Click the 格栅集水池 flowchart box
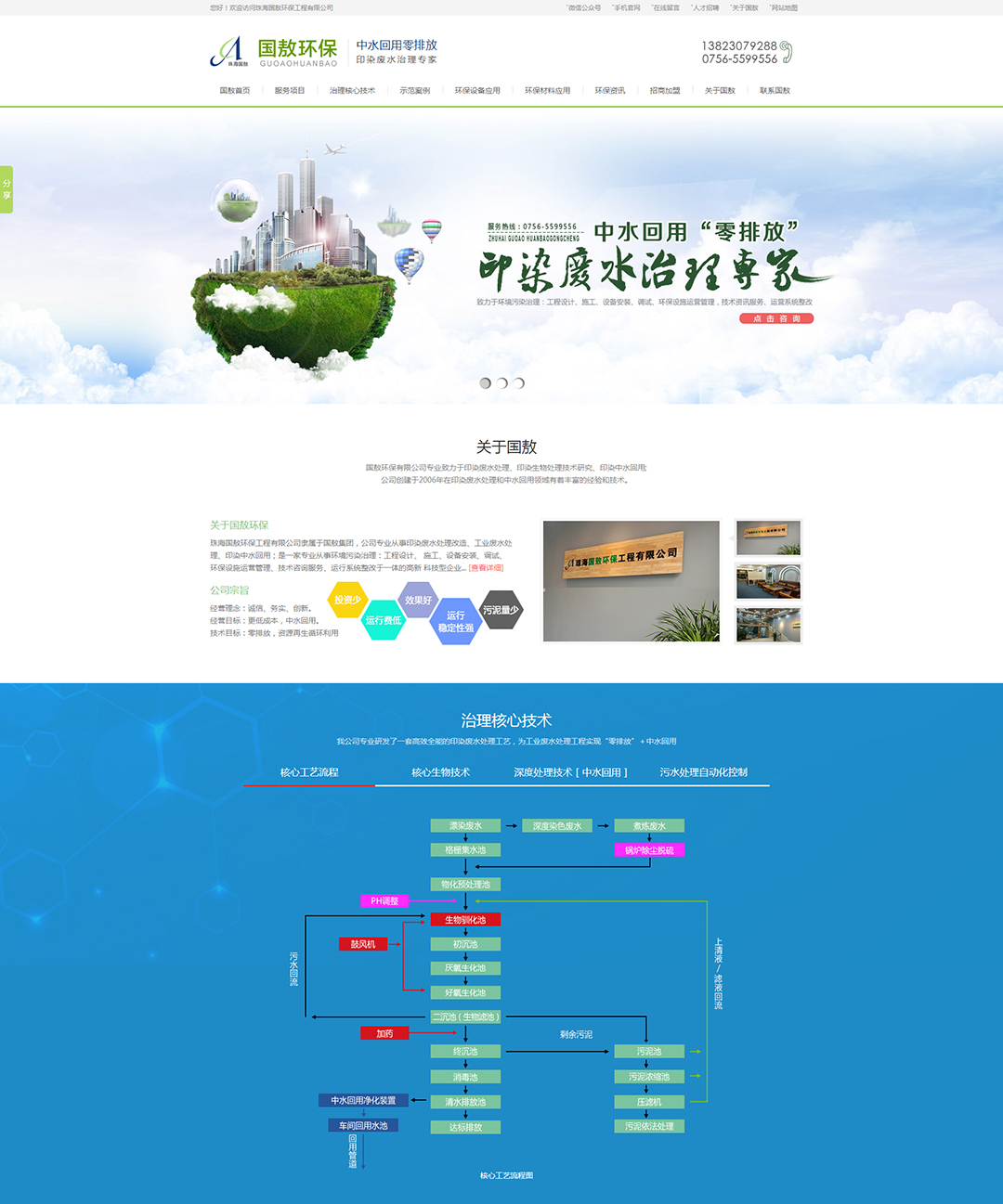Viewport: 1003px width, 1204px height. tap(465, 850)
